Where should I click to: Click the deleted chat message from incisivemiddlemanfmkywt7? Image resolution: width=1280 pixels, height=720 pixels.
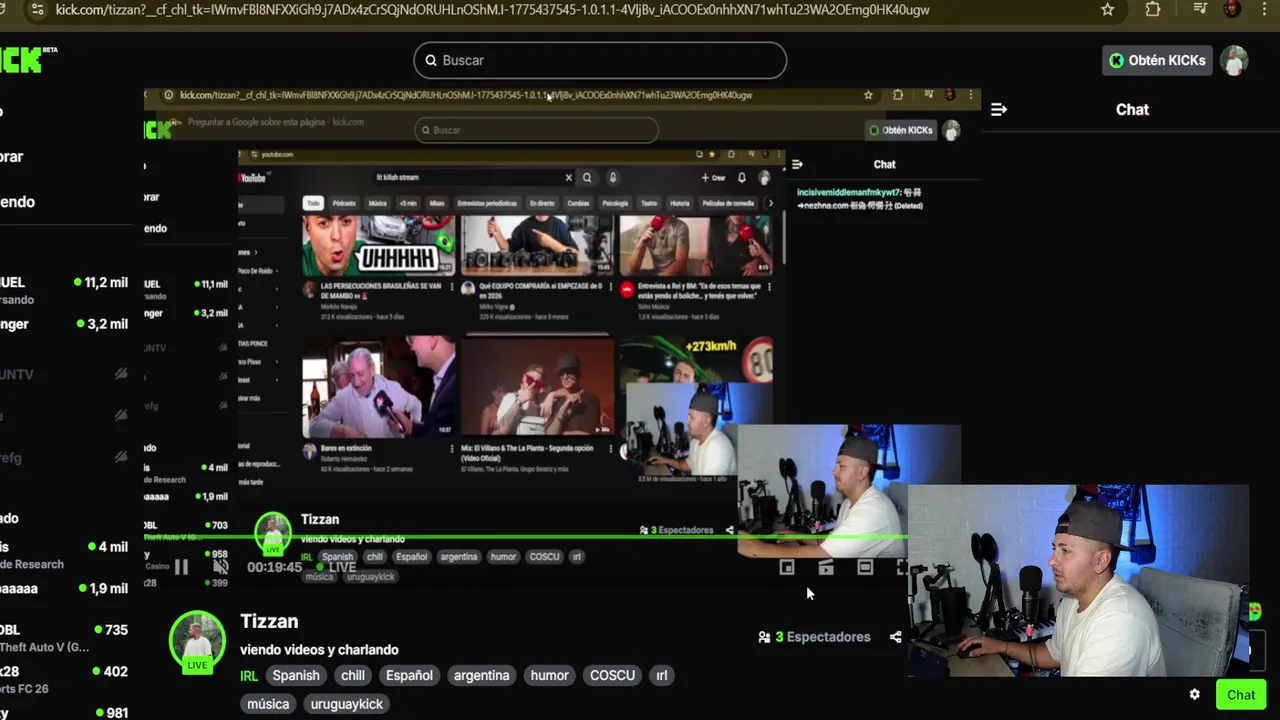tap(860, 199)
